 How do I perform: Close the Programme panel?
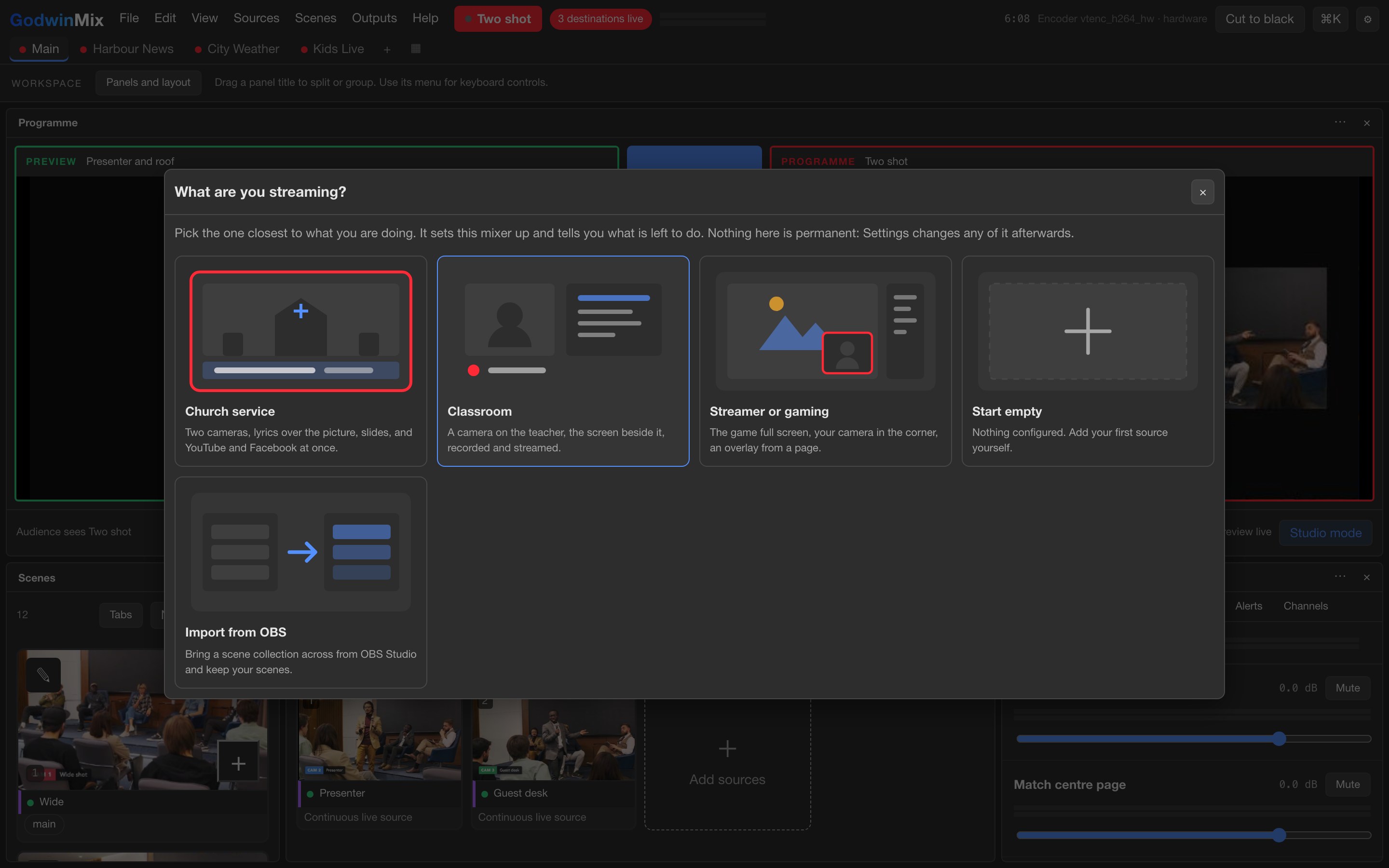tap(1367, 123)
